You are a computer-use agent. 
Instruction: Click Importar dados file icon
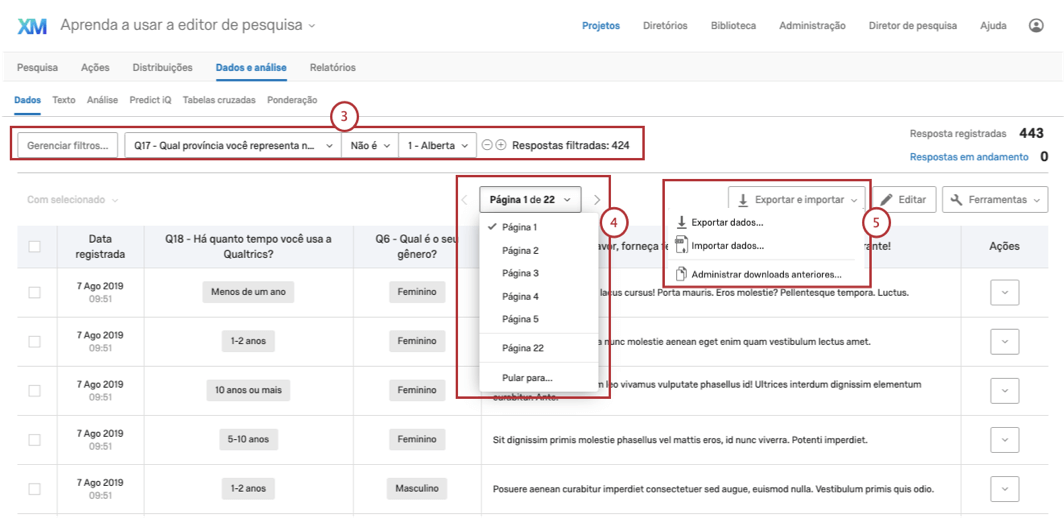point(682,245)
